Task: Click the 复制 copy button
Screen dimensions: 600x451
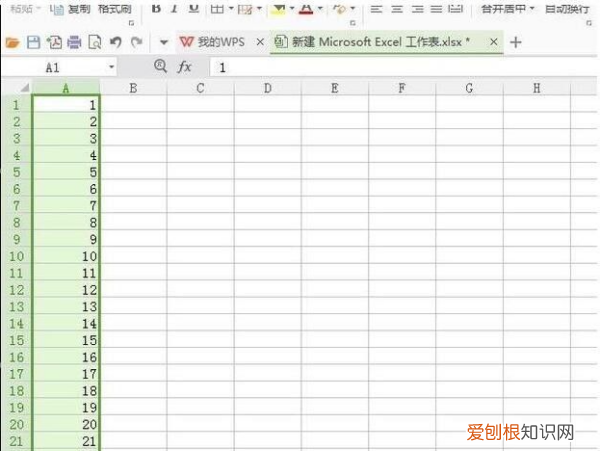Action: pos(70,8)
